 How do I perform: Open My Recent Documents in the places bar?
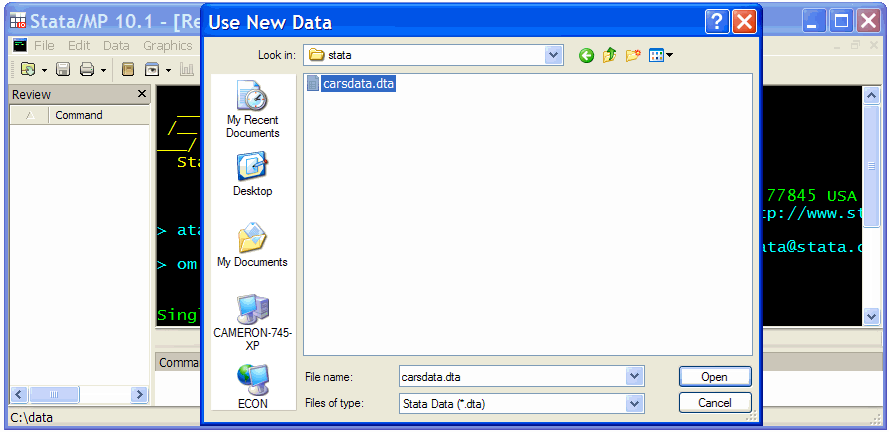click(x=253, y=109)
